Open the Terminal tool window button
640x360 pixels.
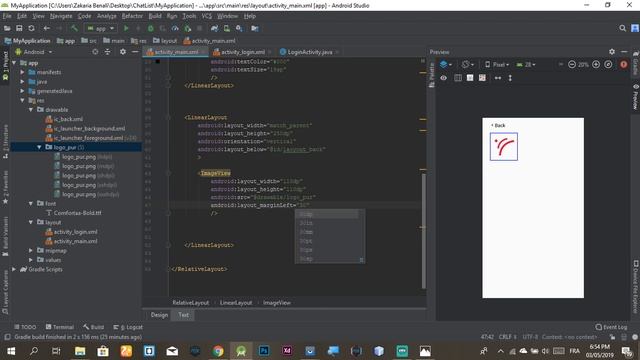[x=60, y=327]
